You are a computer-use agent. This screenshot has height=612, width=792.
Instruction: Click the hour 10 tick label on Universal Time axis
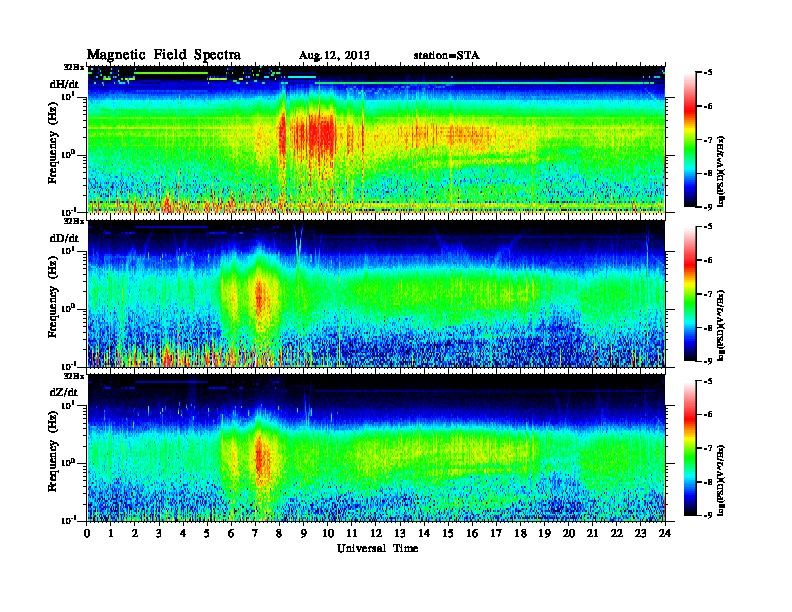328,533
